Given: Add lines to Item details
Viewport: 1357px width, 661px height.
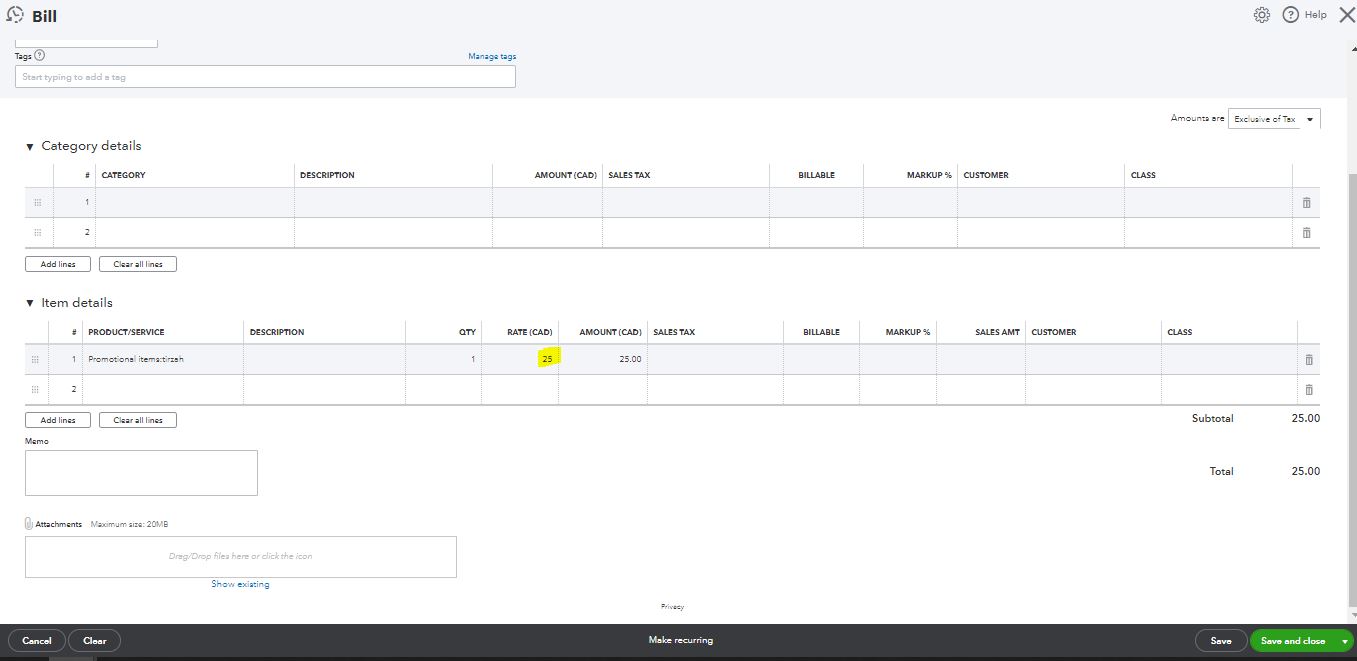Looking at the screenshot, I should (58, 420).
